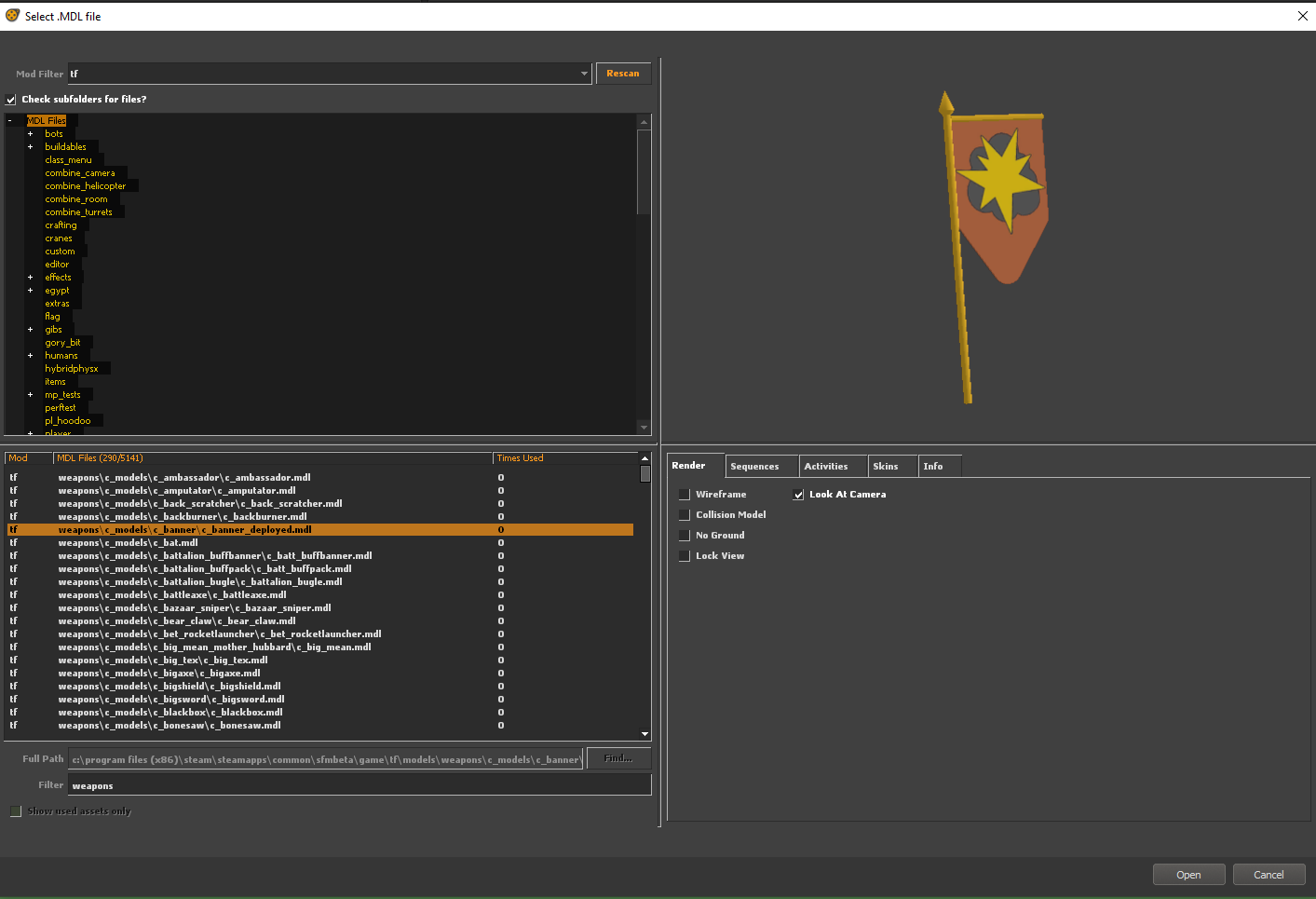Select c_blackbox.mdl file row

320,713
